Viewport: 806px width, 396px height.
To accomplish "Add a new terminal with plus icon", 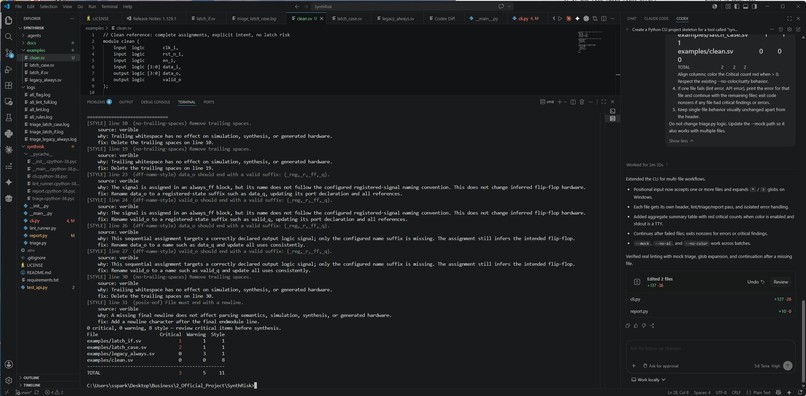I will pos(560,102).
